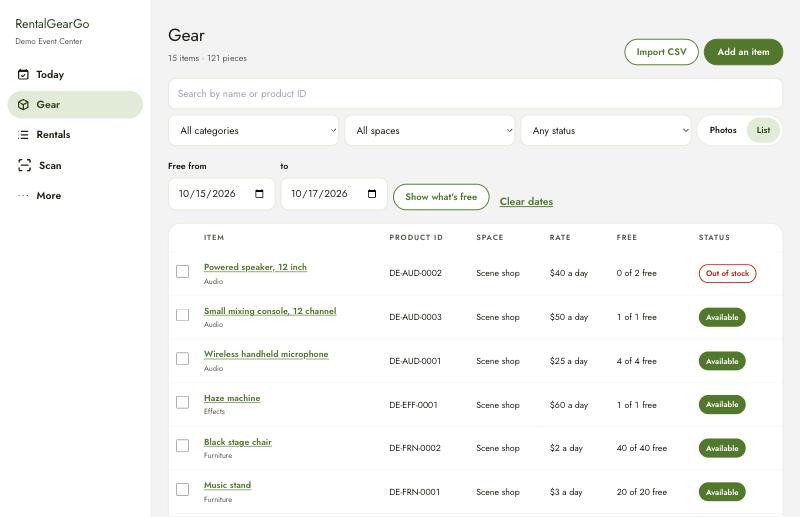Image resolution: width=800 pixels, height=517 pixels.
Task: Click the 40 of 40 free cell
Action: pyautogui.click(x=641, y=448)
